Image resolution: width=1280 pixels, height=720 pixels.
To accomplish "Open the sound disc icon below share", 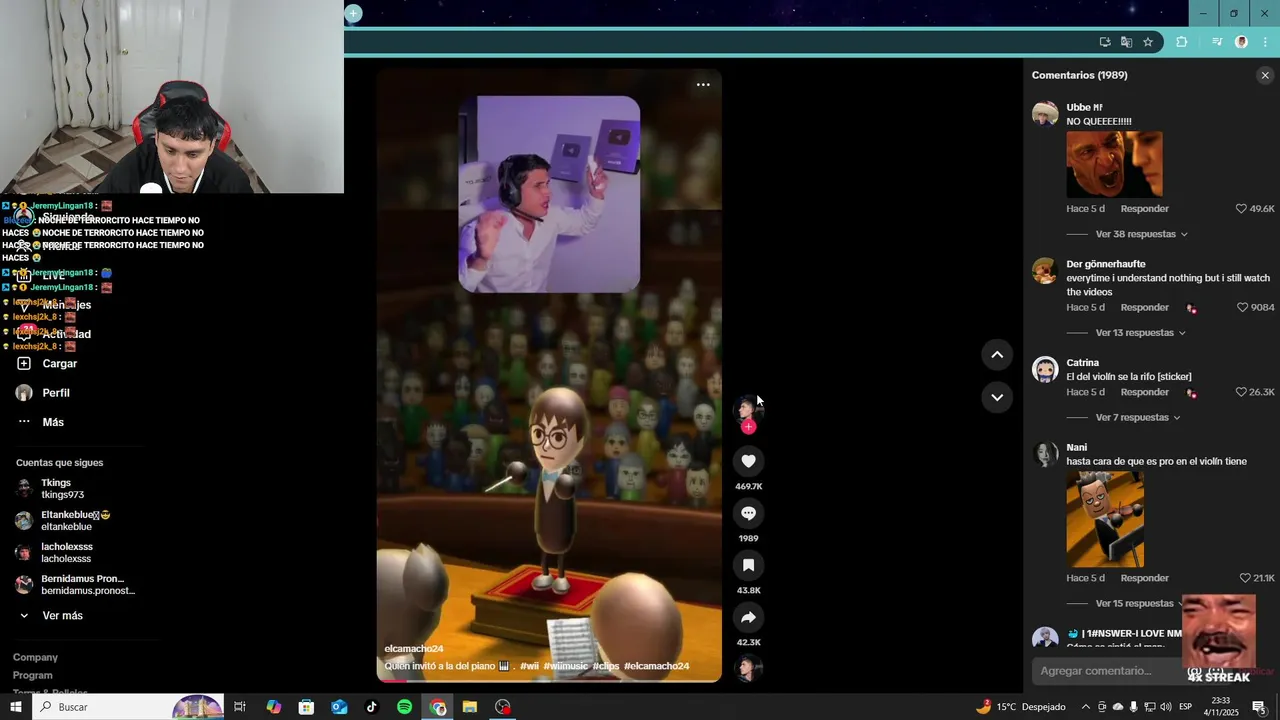I will click(x=748, y=667).
